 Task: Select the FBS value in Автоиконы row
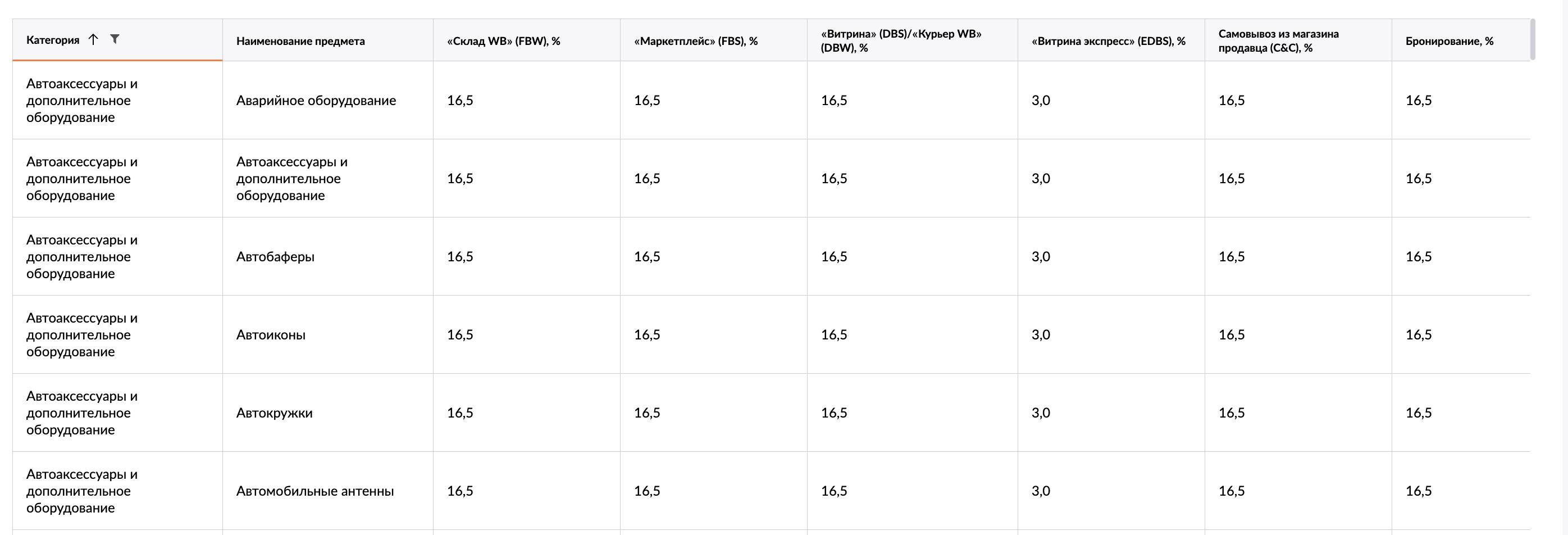646,334
